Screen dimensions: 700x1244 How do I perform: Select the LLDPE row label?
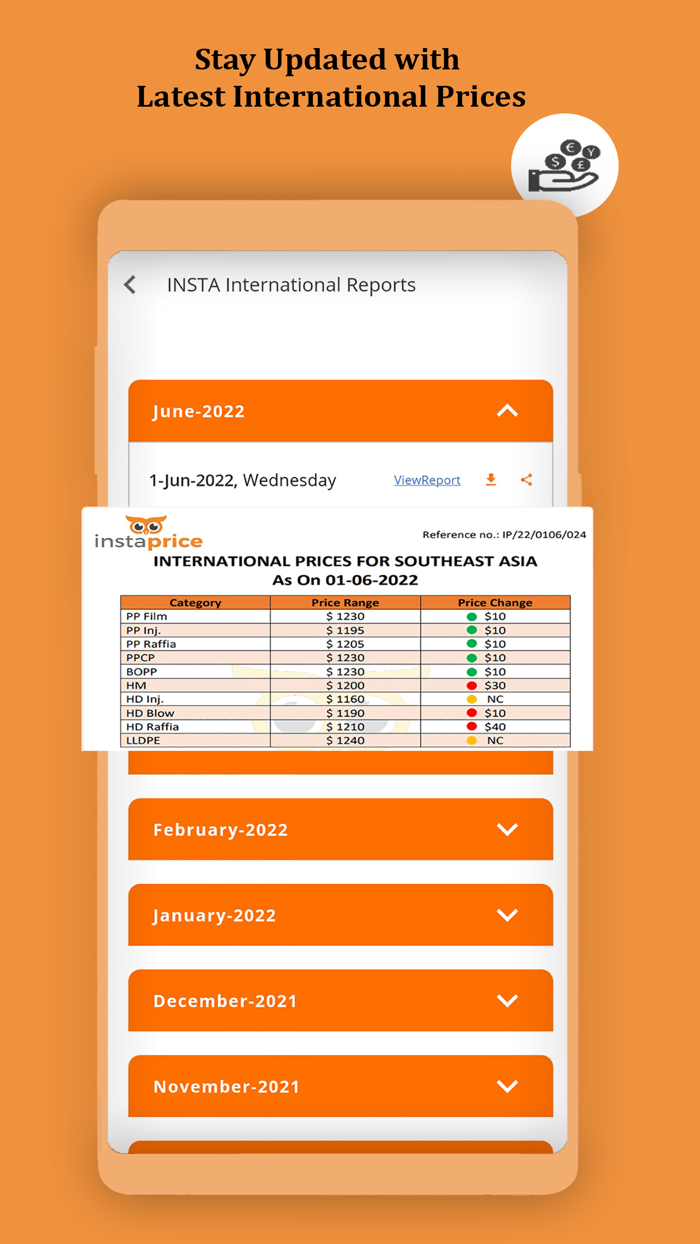point(143,740)
